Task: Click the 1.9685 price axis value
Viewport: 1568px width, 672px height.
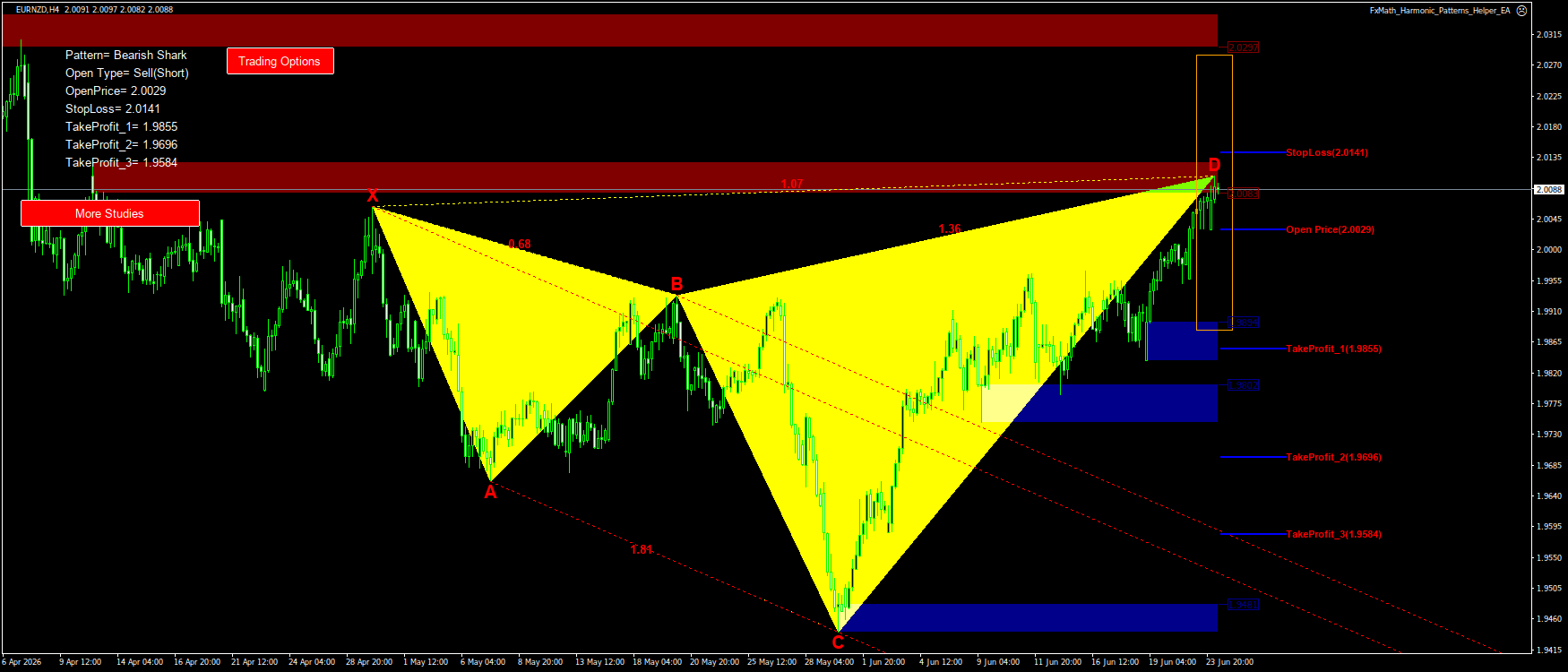Action: click(1549, 465)
